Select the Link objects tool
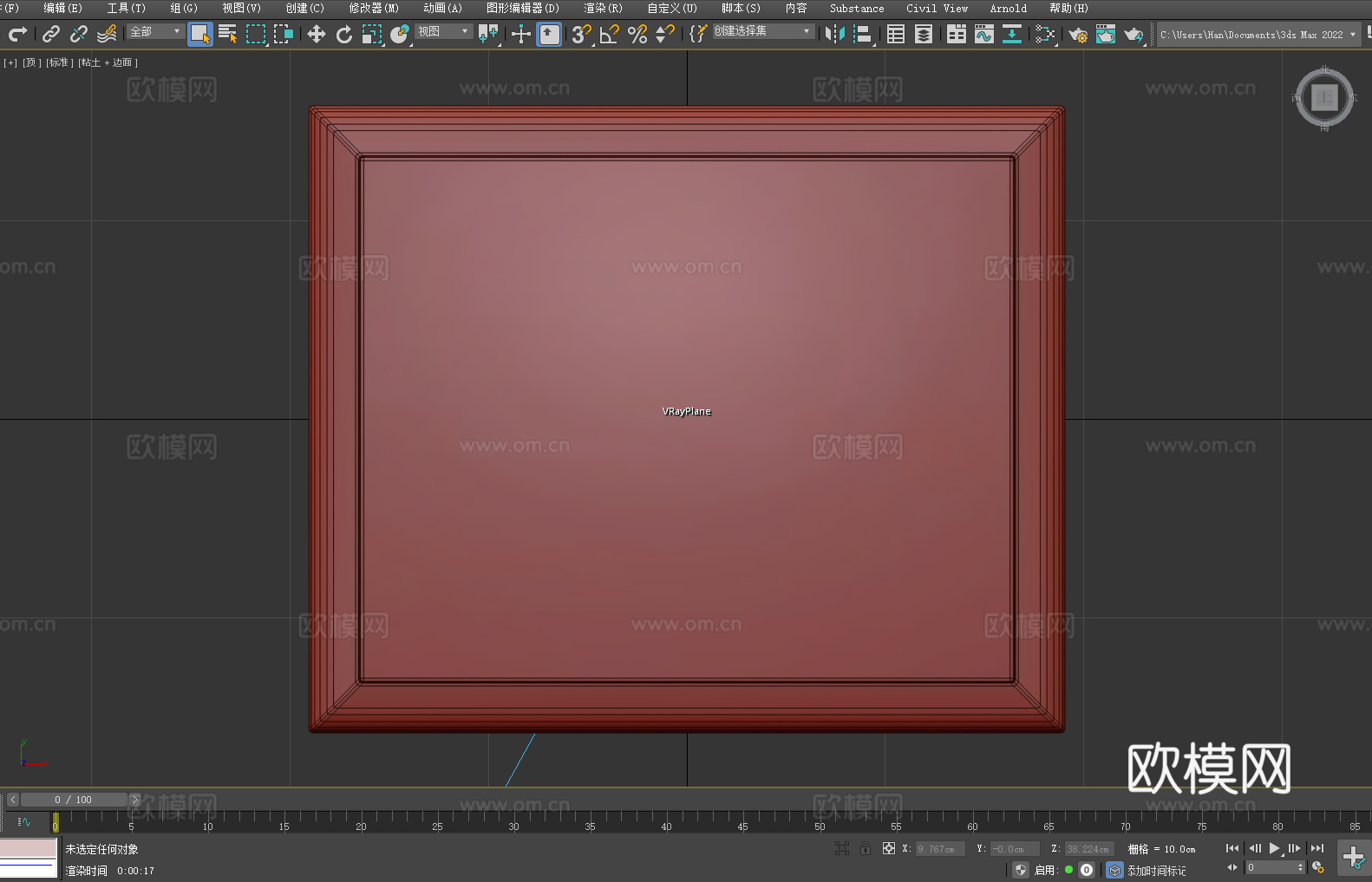 (51, 34)
